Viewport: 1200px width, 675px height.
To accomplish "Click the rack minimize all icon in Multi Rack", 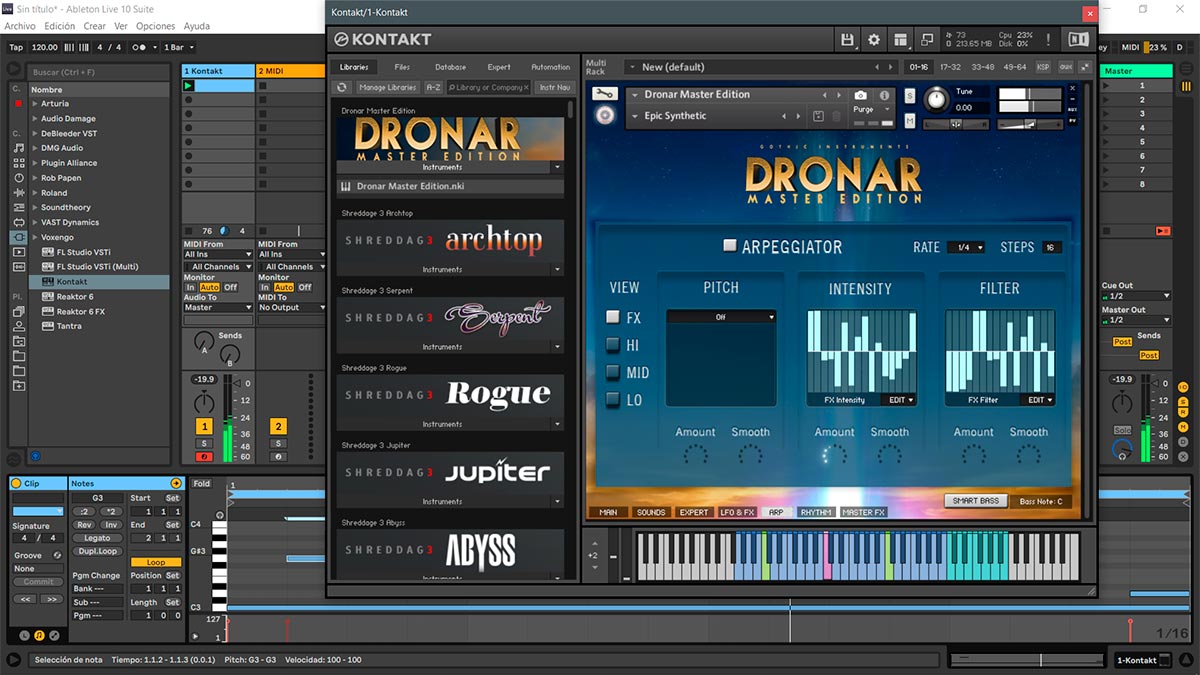I will 1085,67.
